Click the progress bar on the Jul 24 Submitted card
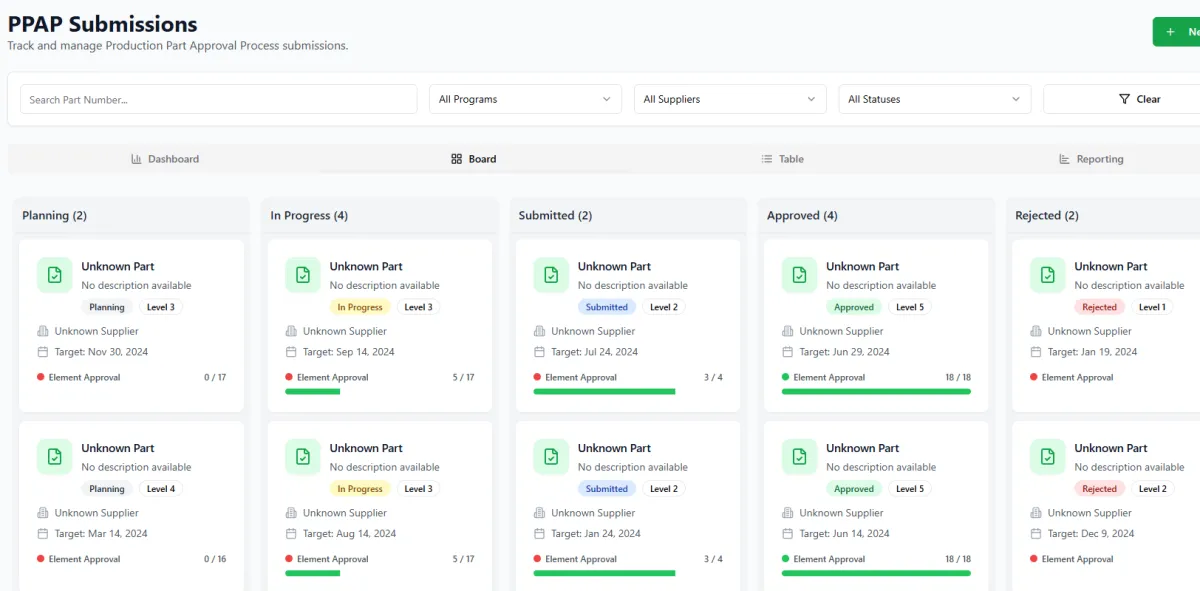The height and width of the screenshot is (591, 1200). pos(604,392)
